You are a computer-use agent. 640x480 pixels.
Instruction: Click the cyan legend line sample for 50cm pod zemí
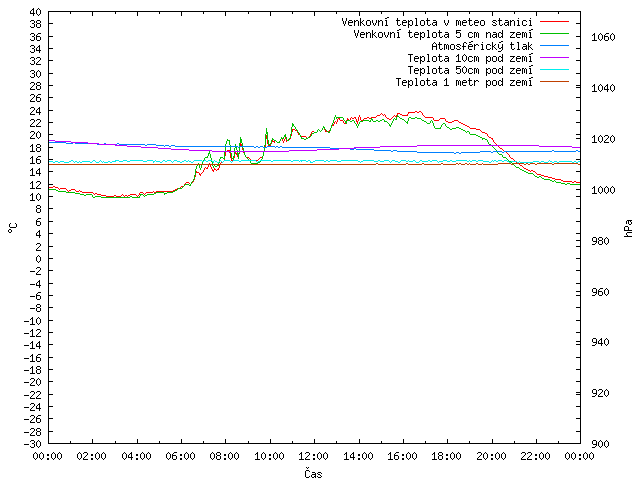tap(554, 70)
